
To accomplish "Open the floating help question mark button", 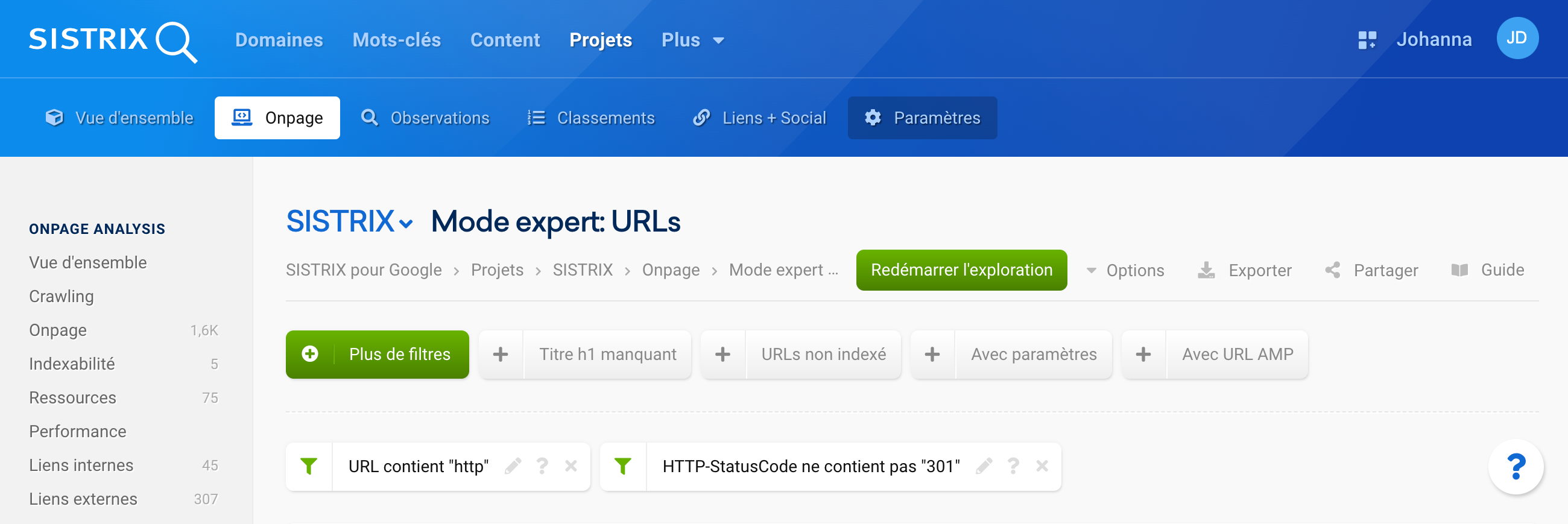I will [1516, 467].
